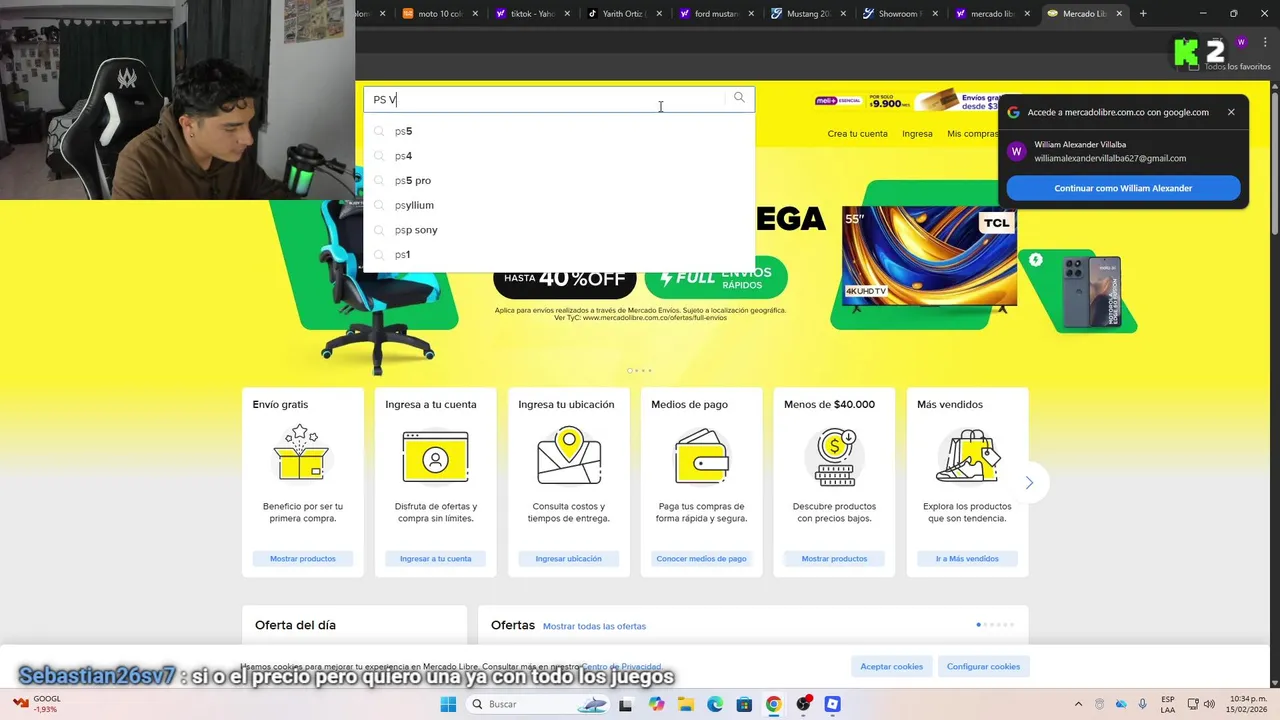
Task: Select the 'ps5' search suggestion
Action: [x=559, y=131]
